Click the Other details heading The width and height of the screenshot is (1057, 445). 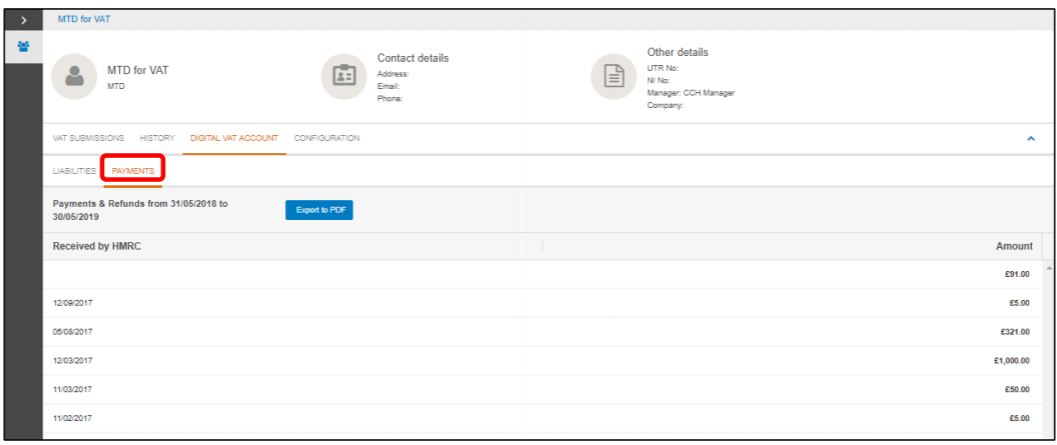[x=677, y=52]
